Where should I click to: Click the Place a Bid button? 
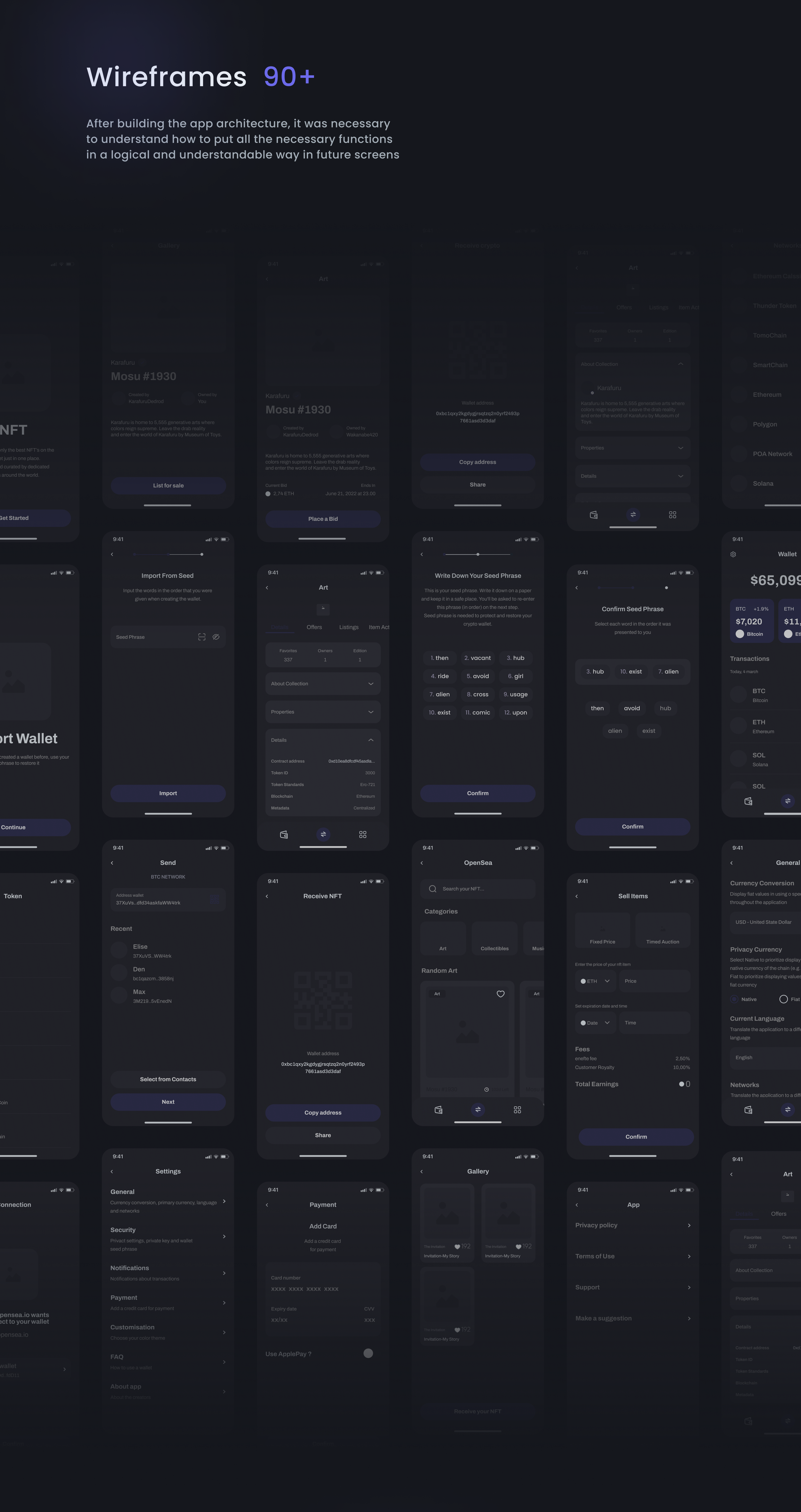click(323, 519)
